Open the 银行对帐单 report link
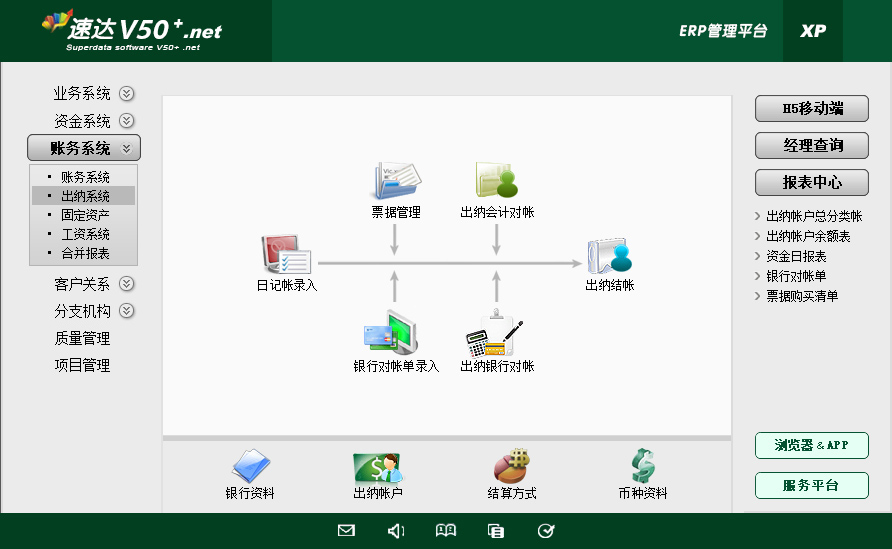 click(x=796, y=276)
